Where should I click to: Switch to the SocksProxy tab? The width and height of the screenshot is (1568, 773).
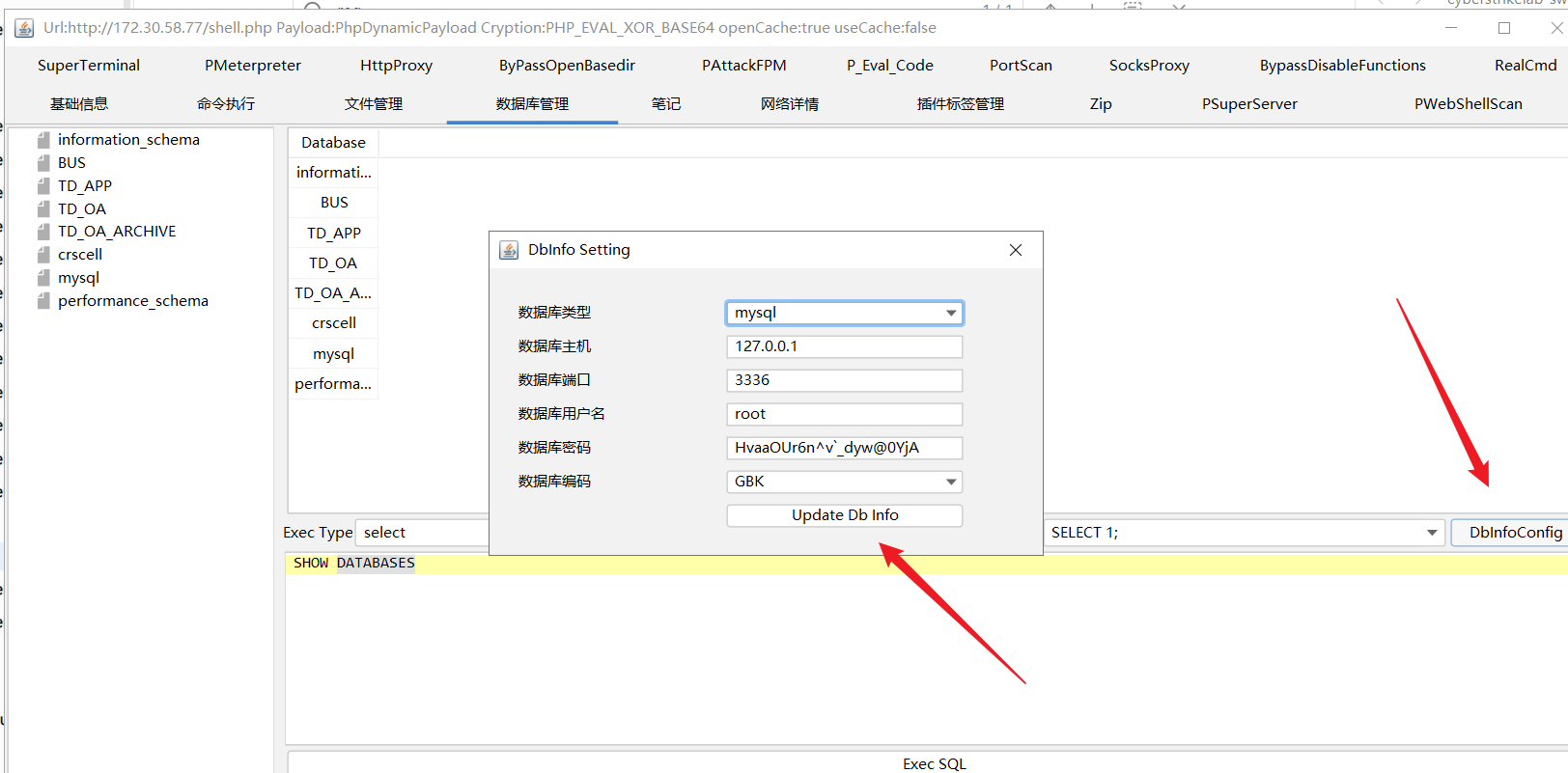[1149, 66]
